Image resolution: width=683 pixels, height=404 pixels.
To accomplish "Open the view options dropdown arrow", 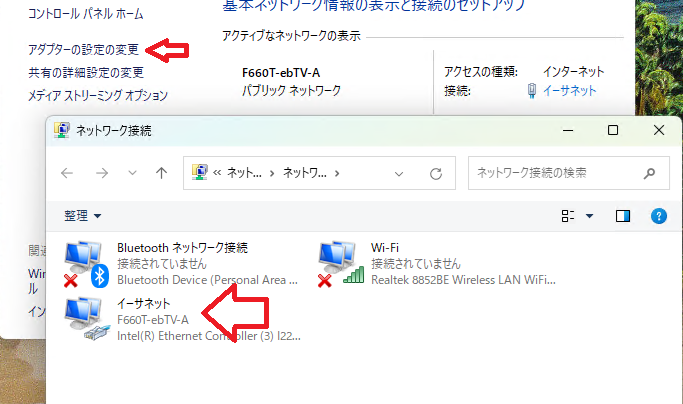I will [x=589, y=215].
